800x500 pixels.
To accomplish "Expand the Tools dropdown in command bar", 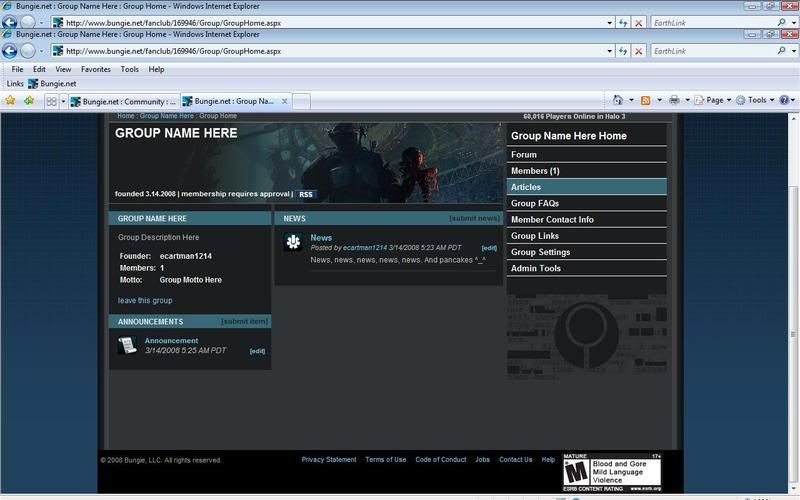I will click(x=760, y=101).
